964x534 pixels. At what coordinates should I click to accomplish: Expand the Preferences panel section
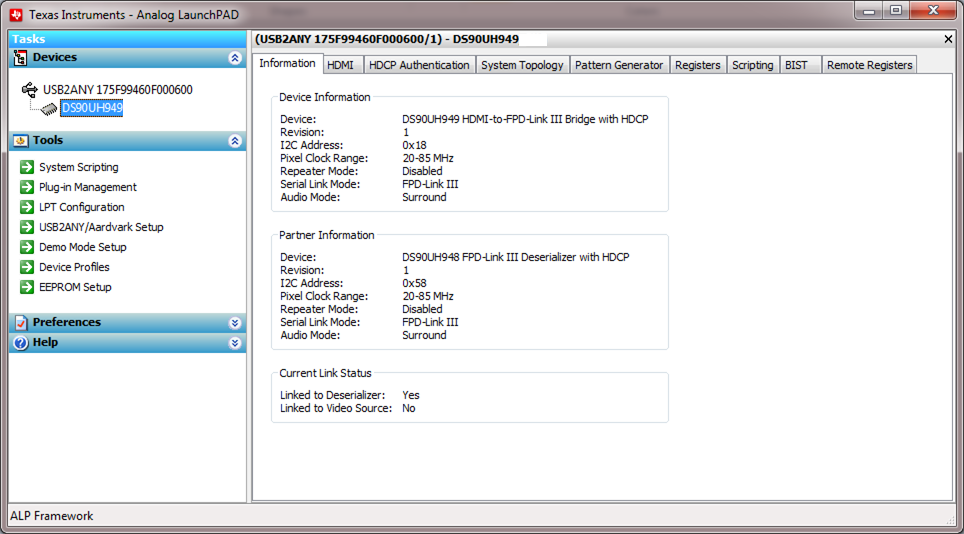tap(235, 323)
